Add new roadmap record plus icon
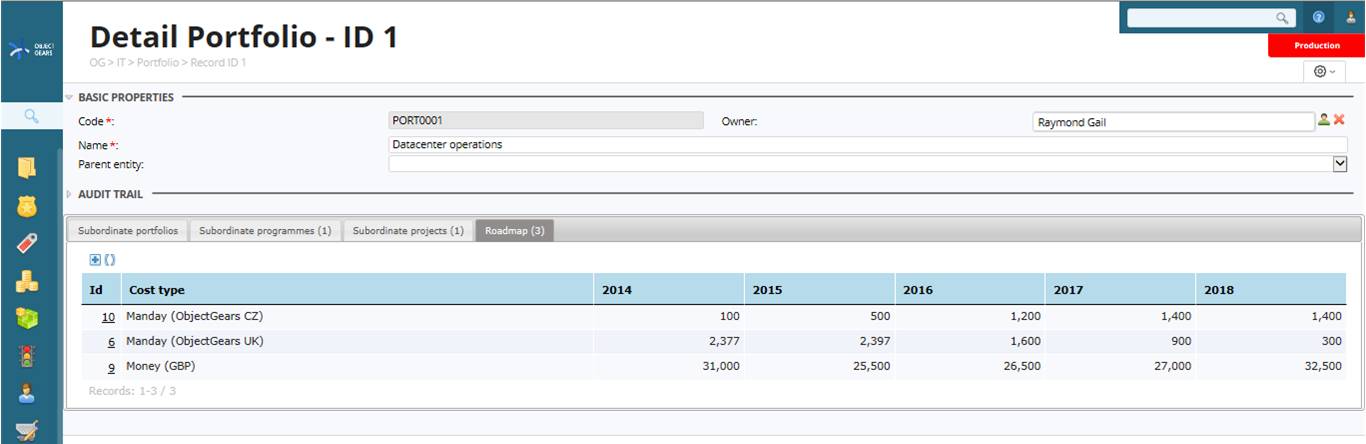1366x444 pixels. (95, 259)
